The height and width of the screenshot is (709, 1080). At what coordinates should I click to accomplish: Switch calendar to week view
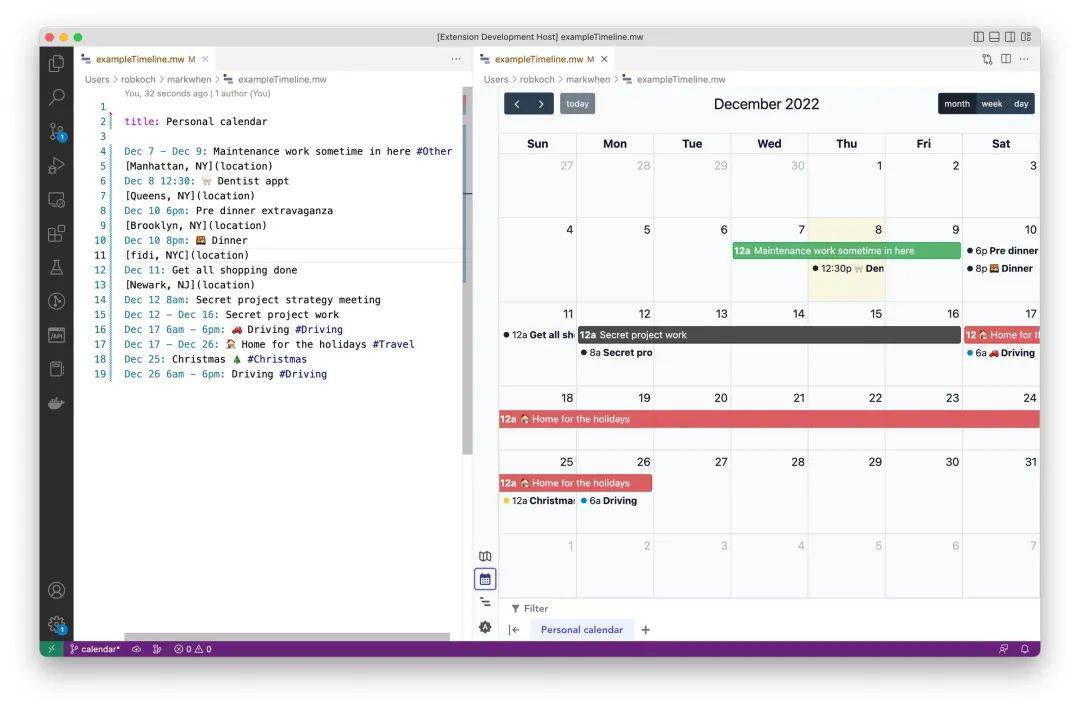point(991,104)
